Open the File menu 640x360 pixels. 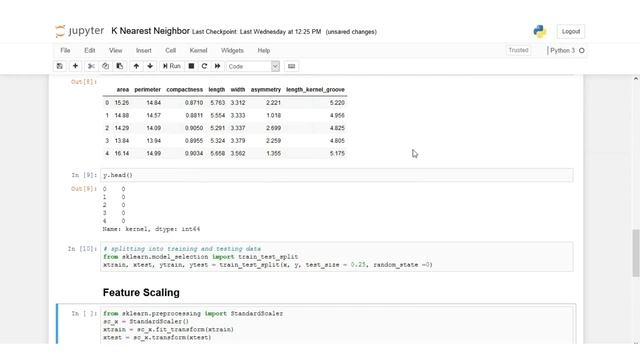point(65,51)
